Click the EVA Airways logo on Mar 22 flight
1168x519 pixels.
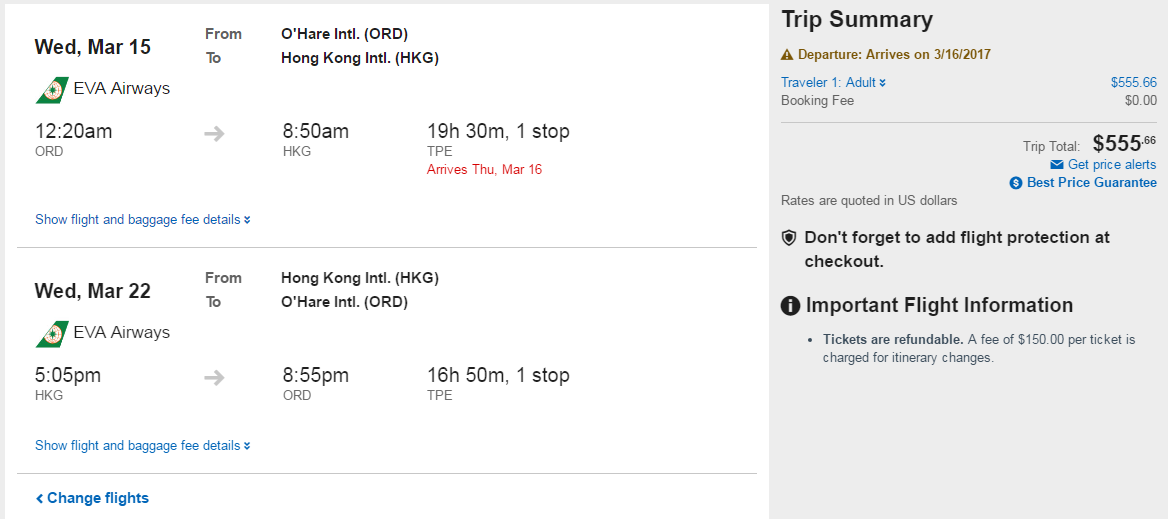[52, 334]
